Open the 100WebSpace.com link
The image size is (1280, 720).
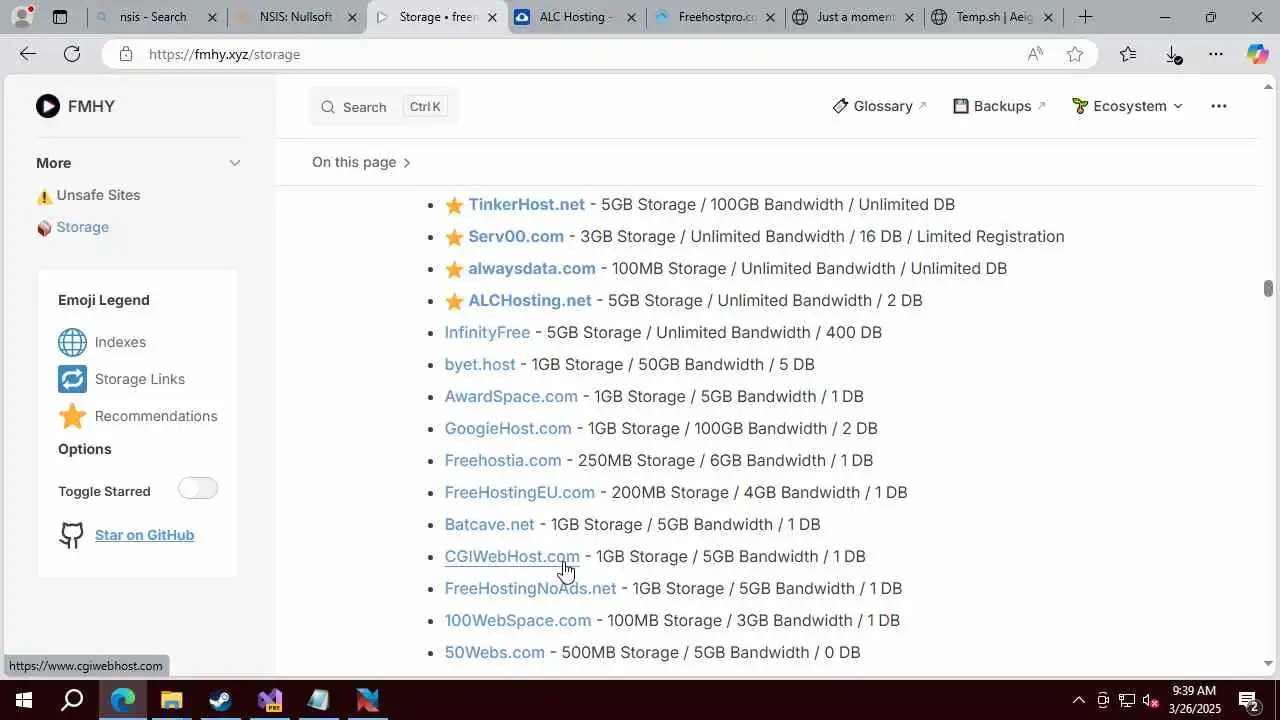tap(518, 620)
